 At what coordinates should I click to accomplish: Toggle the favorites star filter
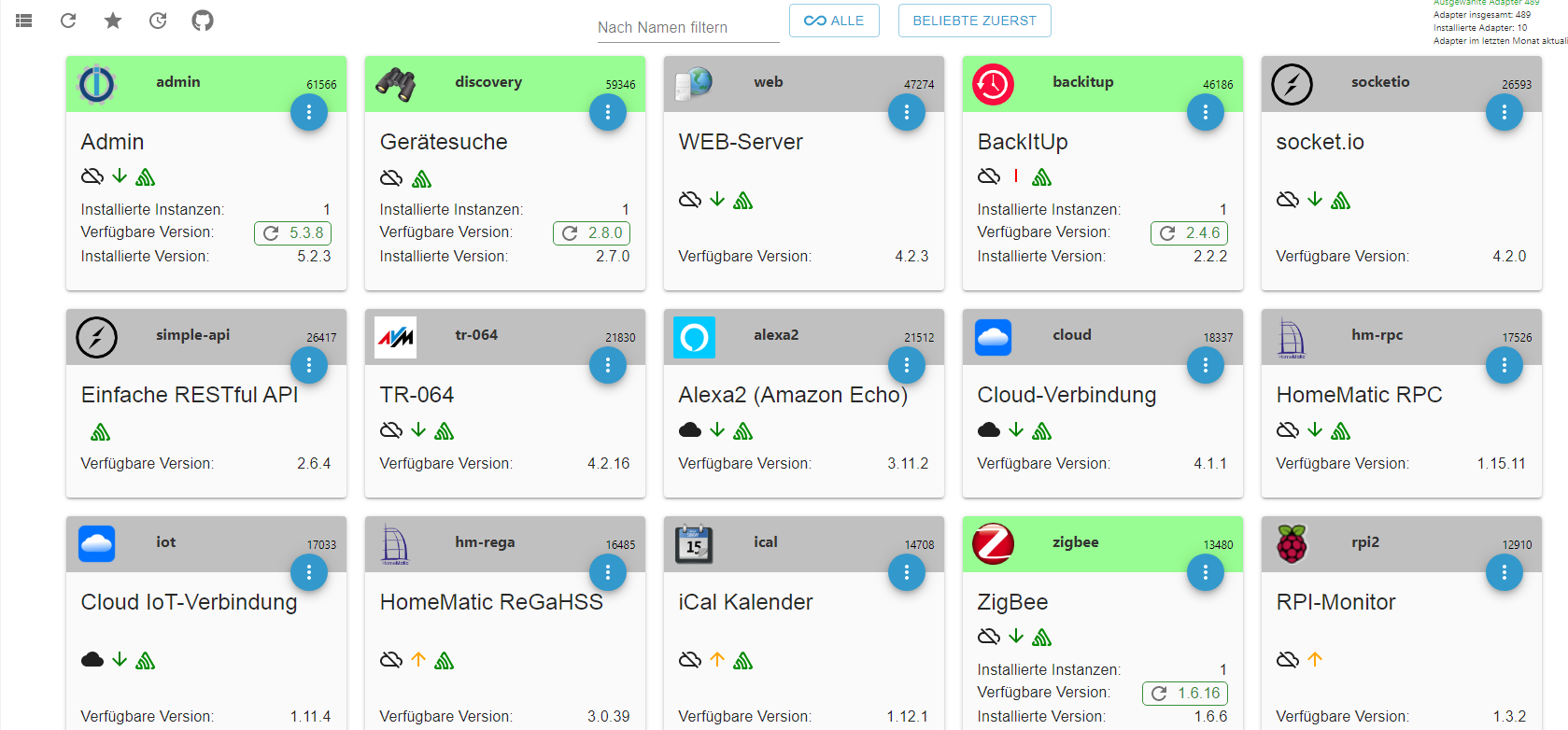click(113, 21)
